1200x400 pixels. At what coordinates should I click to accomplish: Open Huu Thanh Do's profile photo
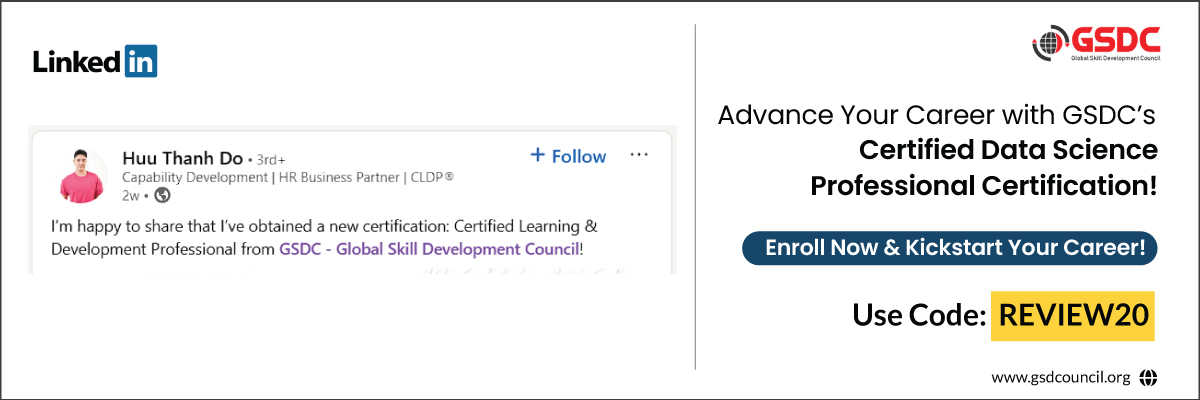(83, 175)
